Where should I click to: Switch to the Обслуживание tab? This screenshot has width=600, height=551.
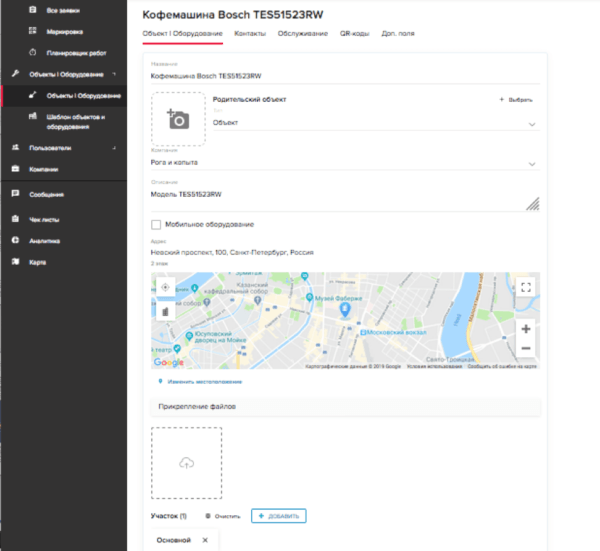coord(303,34)
